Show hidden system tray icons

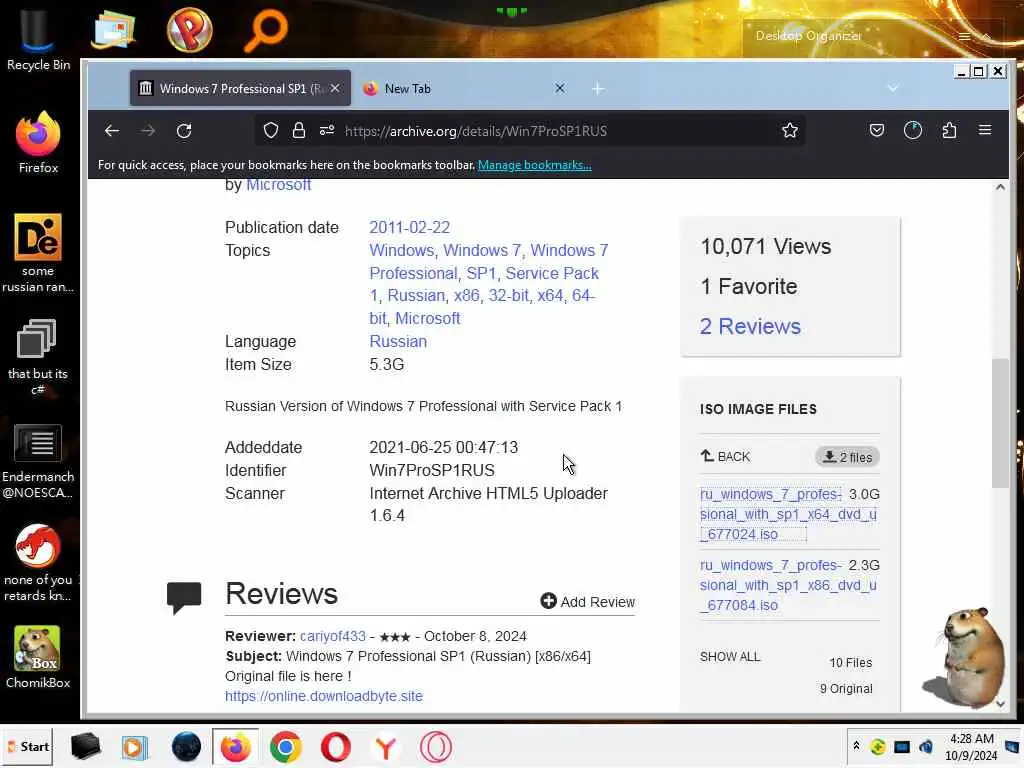(856, 746)
